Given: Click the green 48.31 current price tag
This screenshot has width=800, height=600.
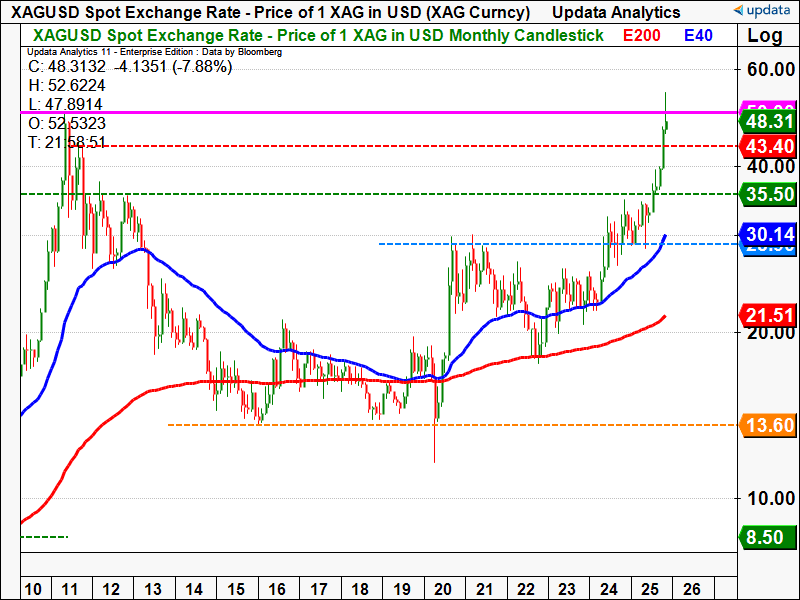Looking at the screenshot, I should 768,122.
